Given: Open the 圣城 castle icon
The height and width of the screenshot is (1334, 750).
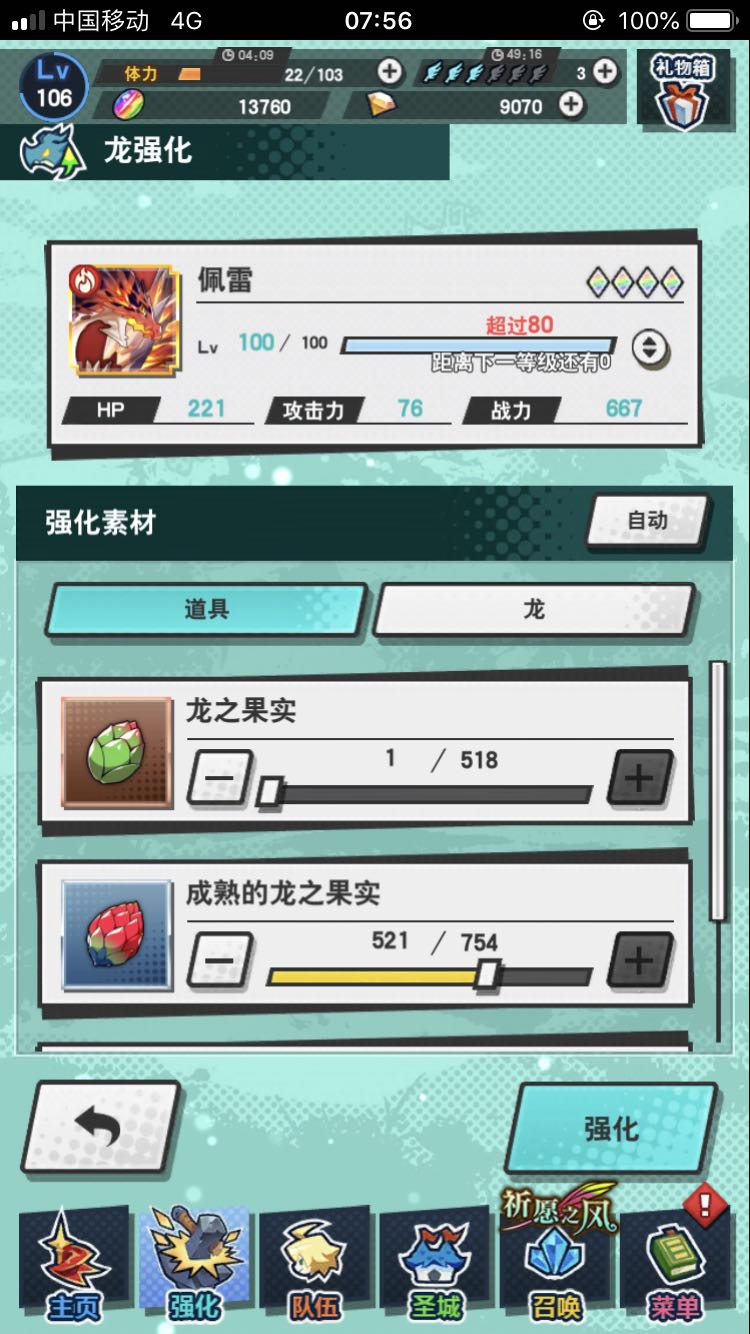Looking at the screenshot, I should pyautogui.click(x=435, y=1264).
